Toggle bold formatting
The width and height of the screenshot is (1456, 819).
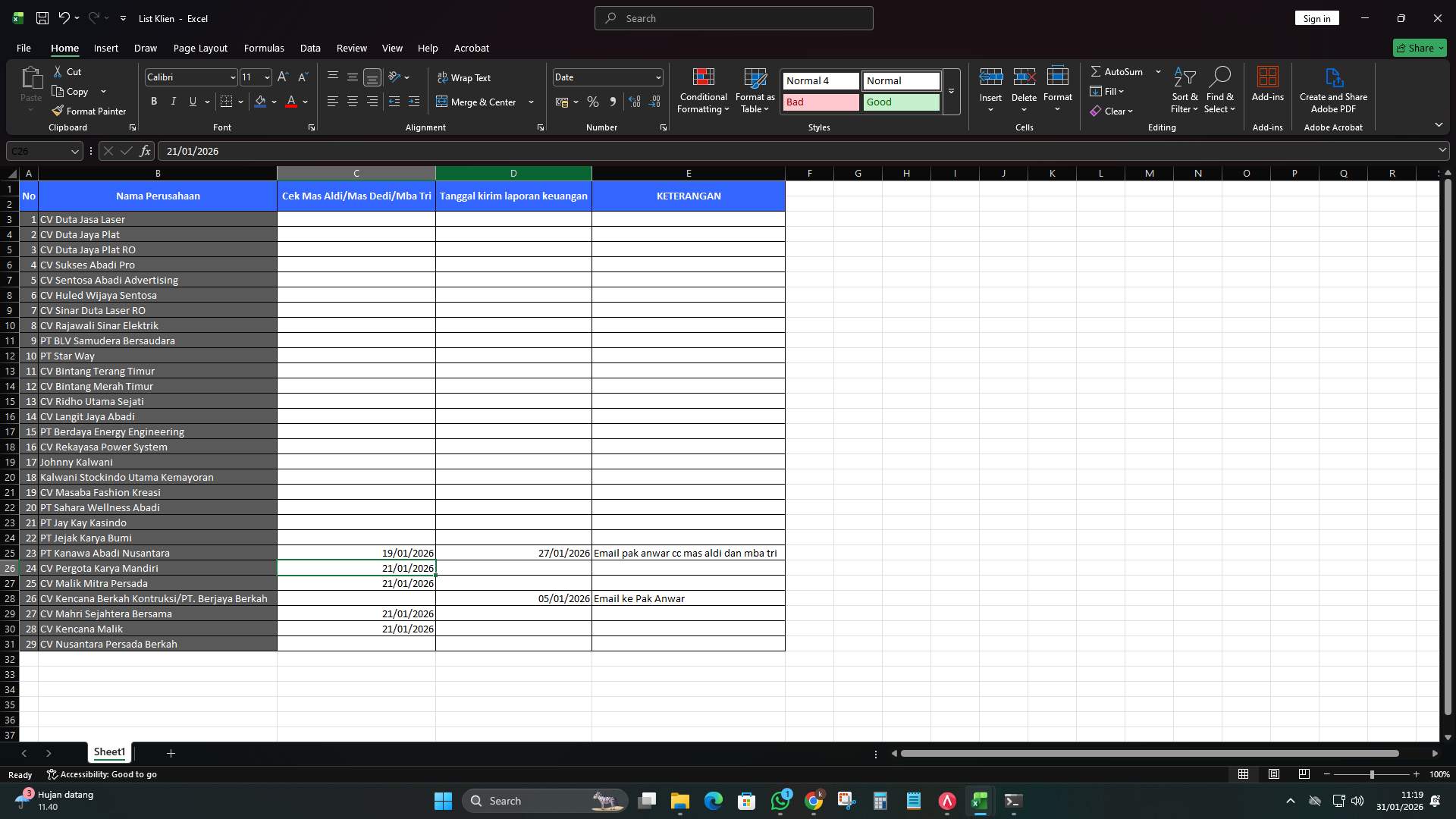click(x=153, y=101)
